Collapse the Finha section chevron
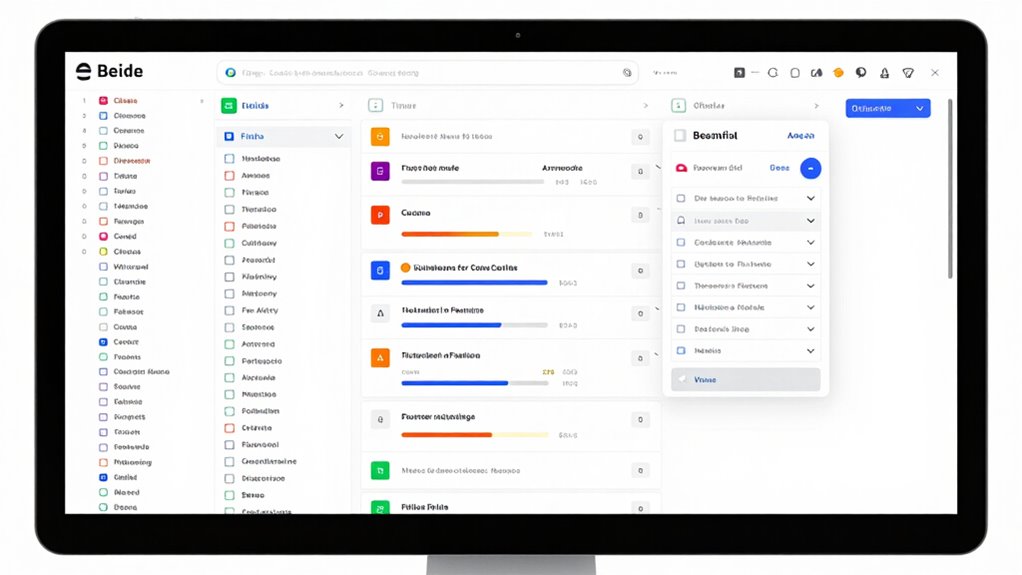1022x575 pixels. (x=339, y=136)
